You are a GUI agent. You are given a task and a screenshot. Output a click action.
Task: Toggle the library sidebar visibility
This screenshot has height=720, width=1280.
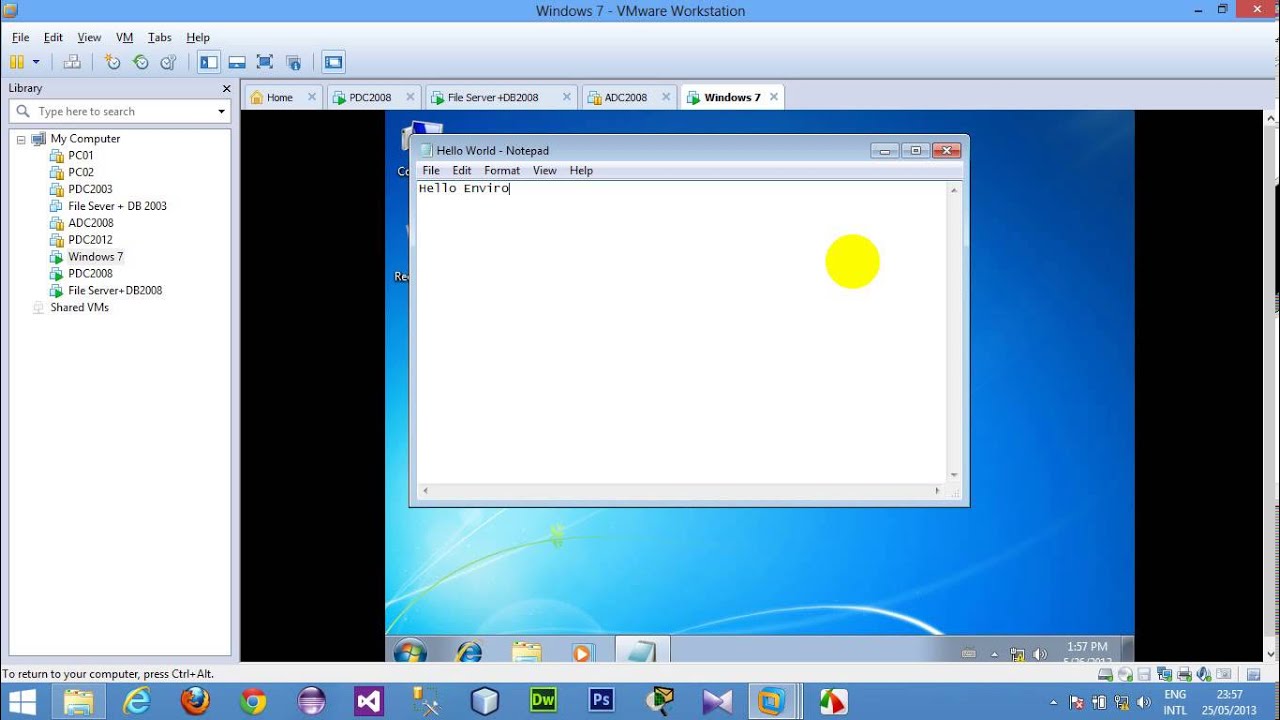click(208, 62)
